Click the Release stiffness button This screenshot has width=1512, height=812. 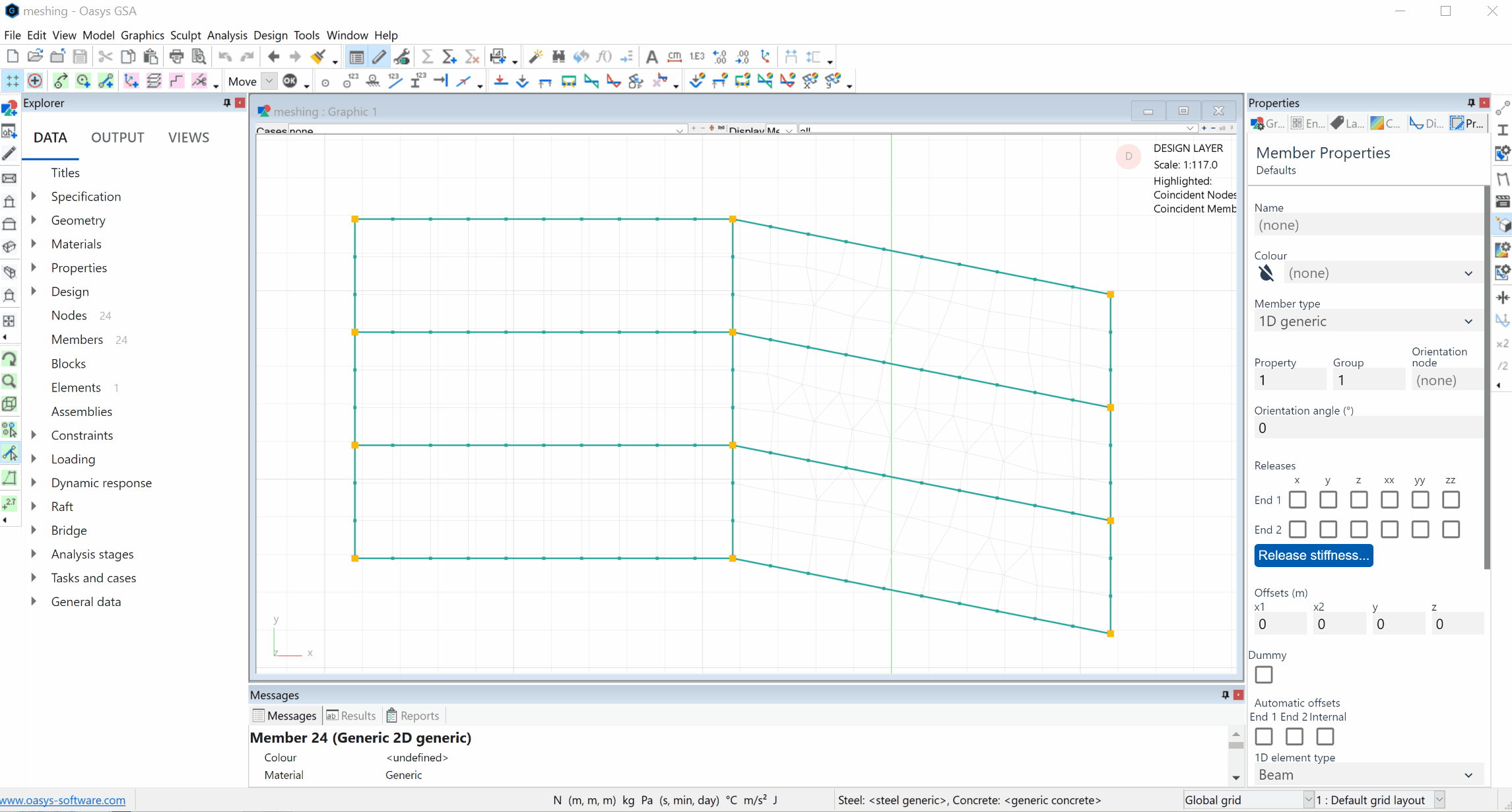click(1314, 555)
